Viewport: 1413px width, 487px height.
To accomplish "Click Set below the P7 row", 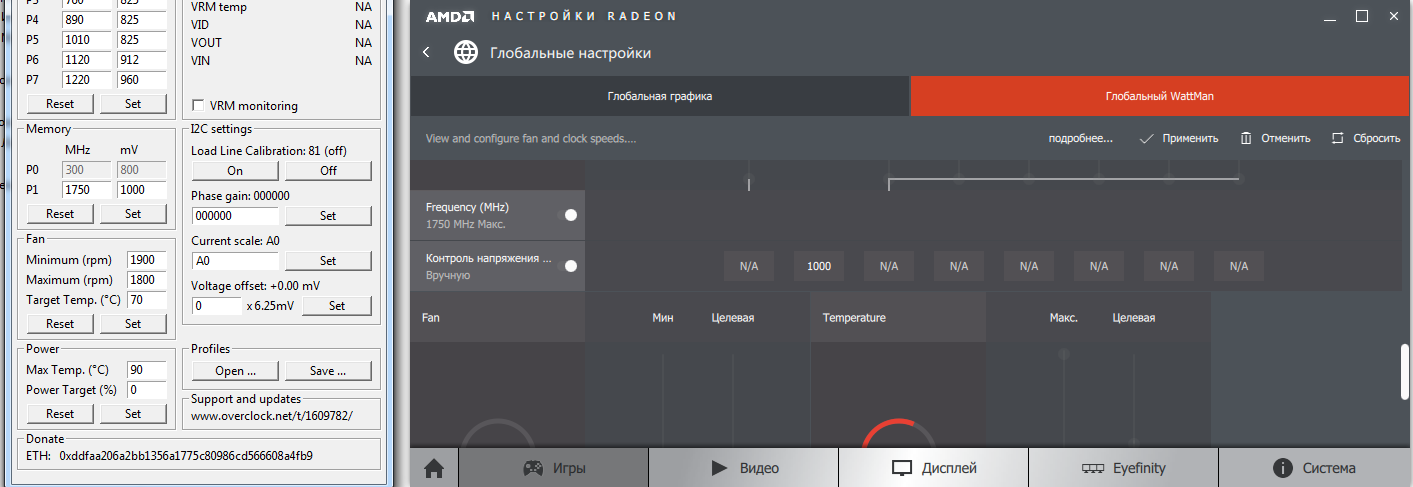I will coord(133,104).
